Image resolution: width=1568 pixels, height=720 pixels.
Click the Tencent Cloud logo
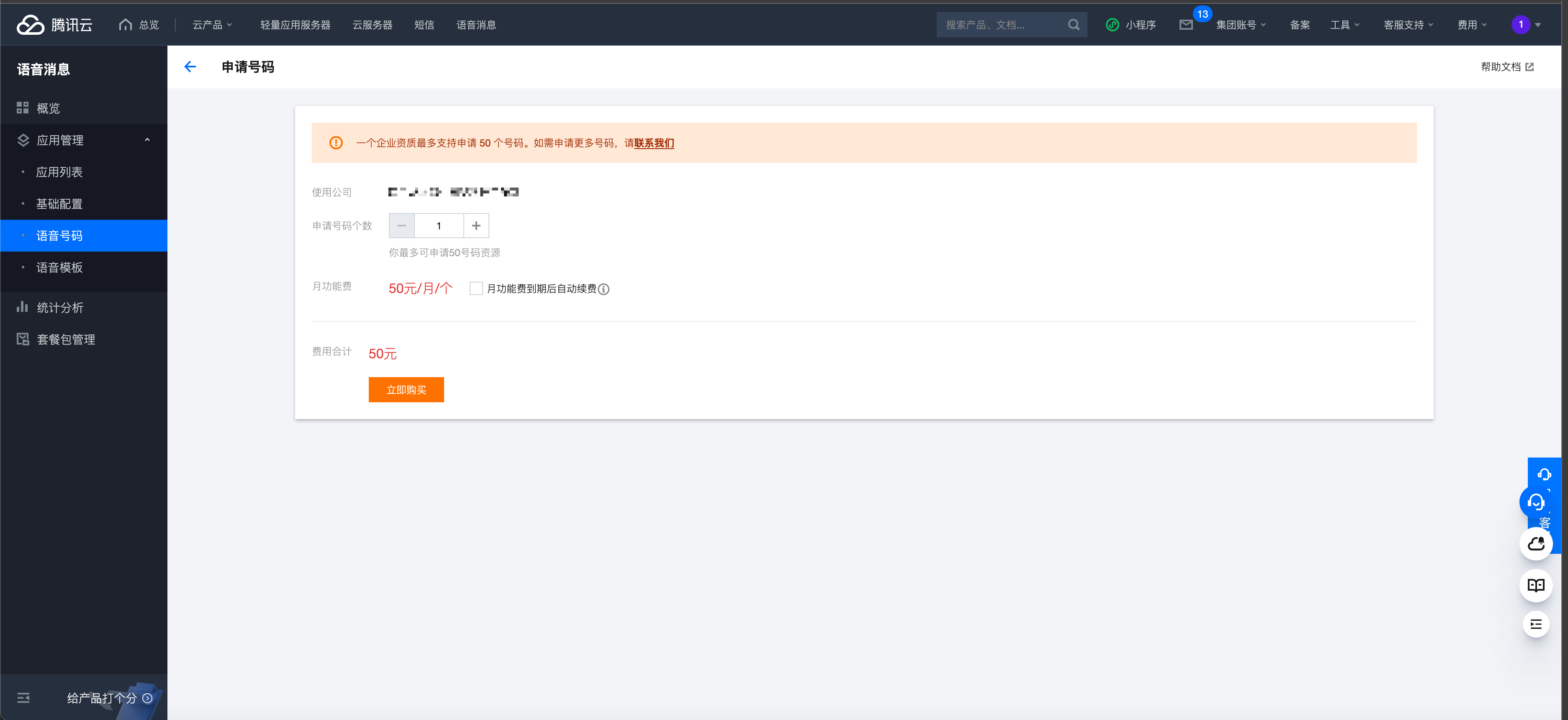54,25
